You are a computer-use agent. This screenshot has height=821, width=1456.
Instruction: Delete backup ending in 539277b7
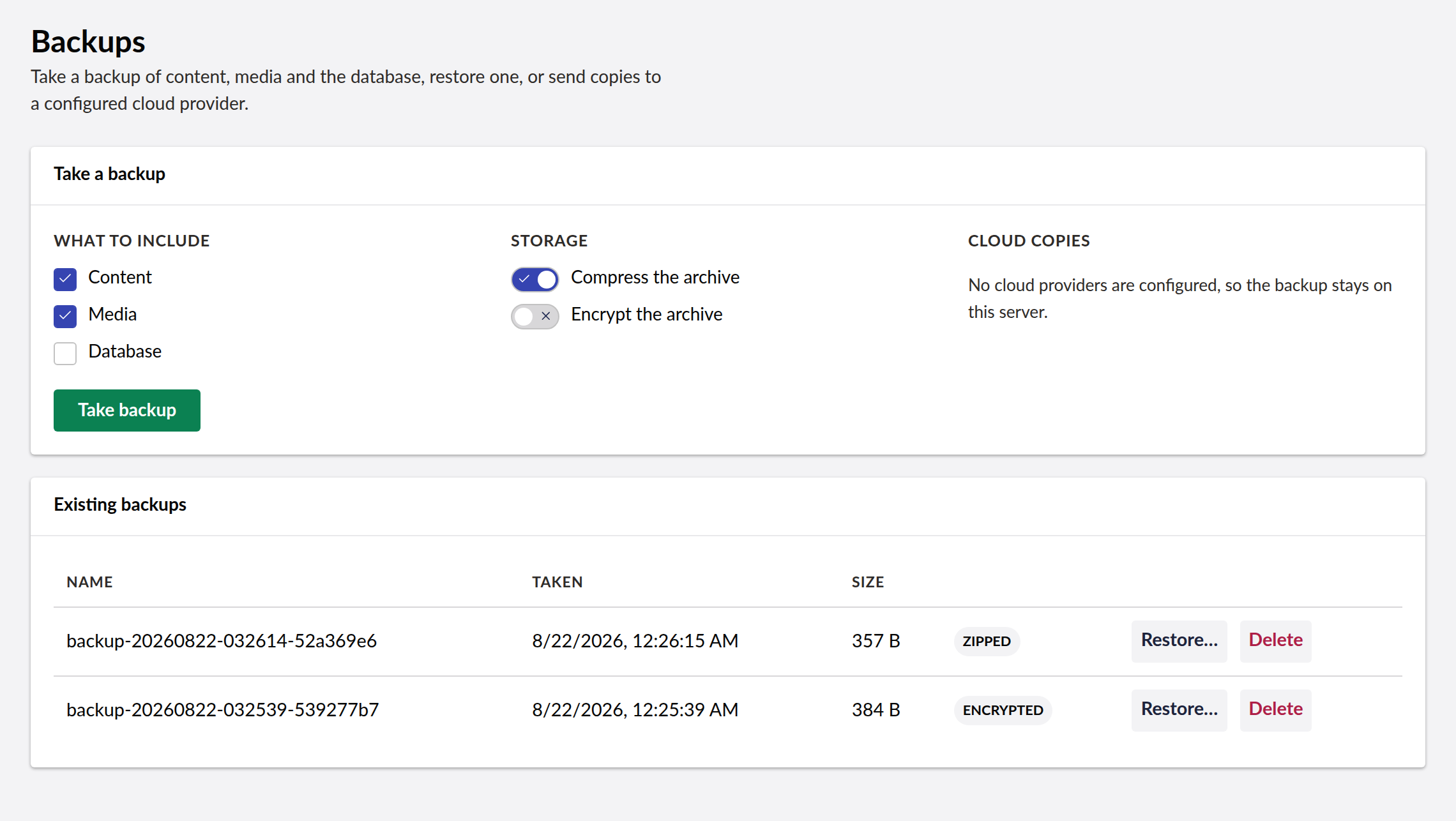click(x=1276, y=710)
